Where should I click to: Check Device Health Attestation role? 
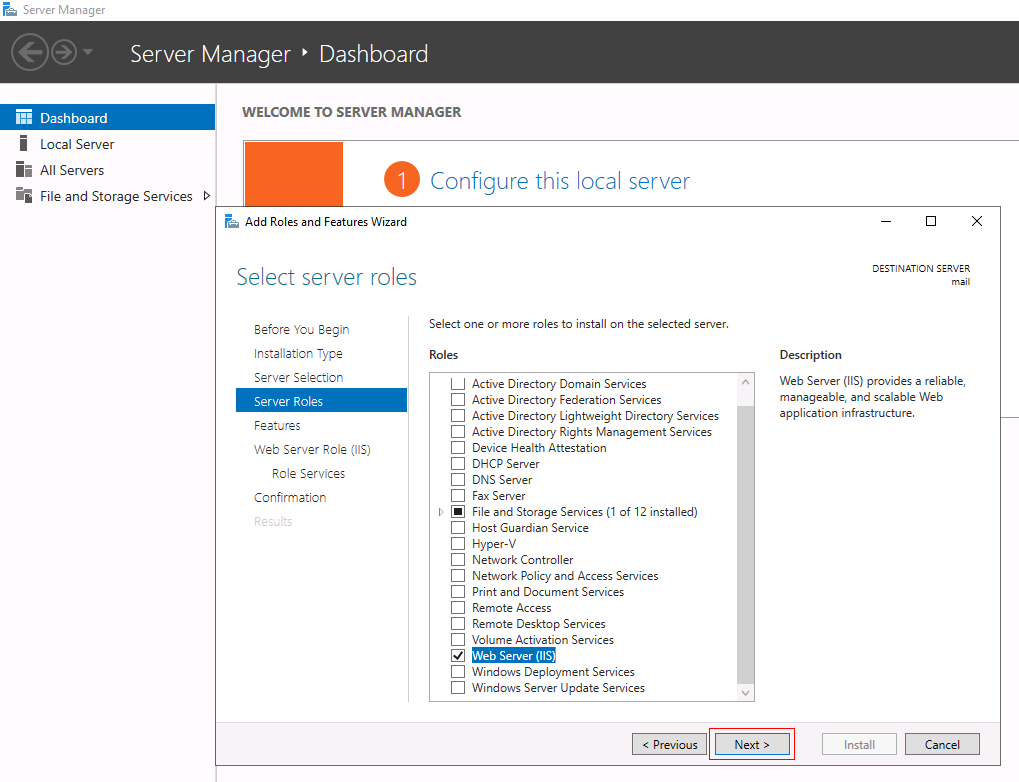(458, 447)
